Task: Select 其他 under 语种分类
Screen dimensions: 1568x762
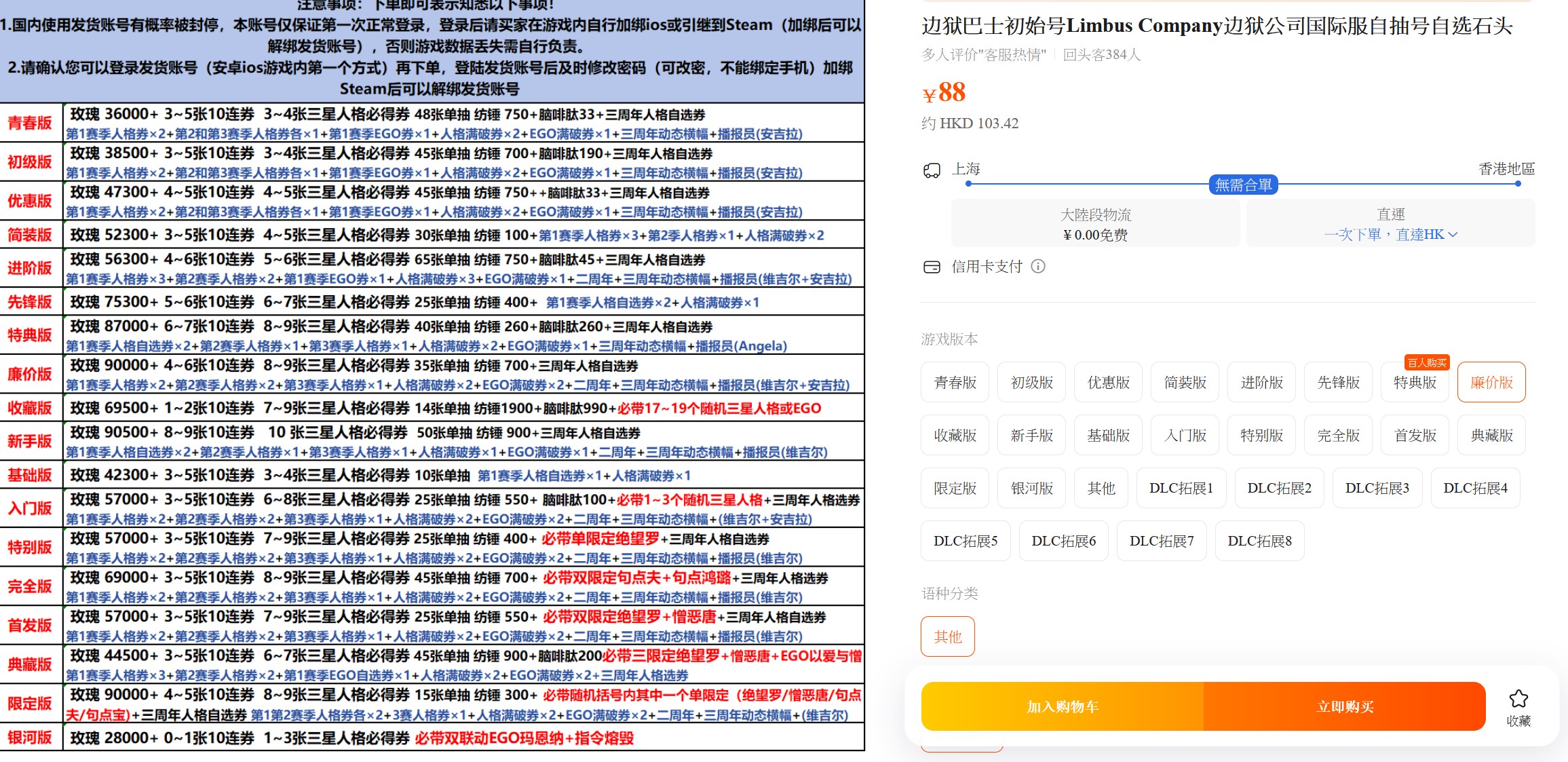Action: pyautogui.click(x=948, y=636)
